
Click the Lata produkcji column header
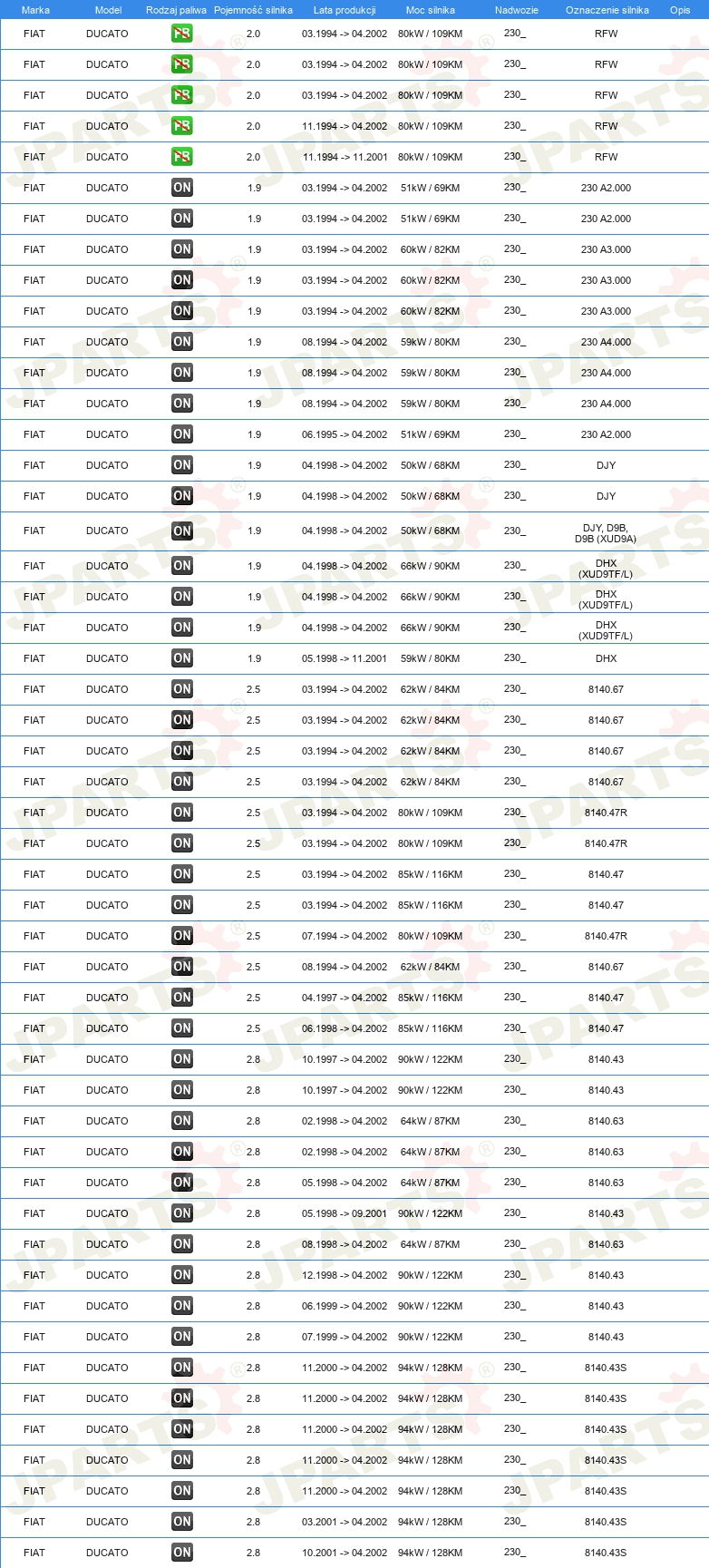tap(345, 10)
